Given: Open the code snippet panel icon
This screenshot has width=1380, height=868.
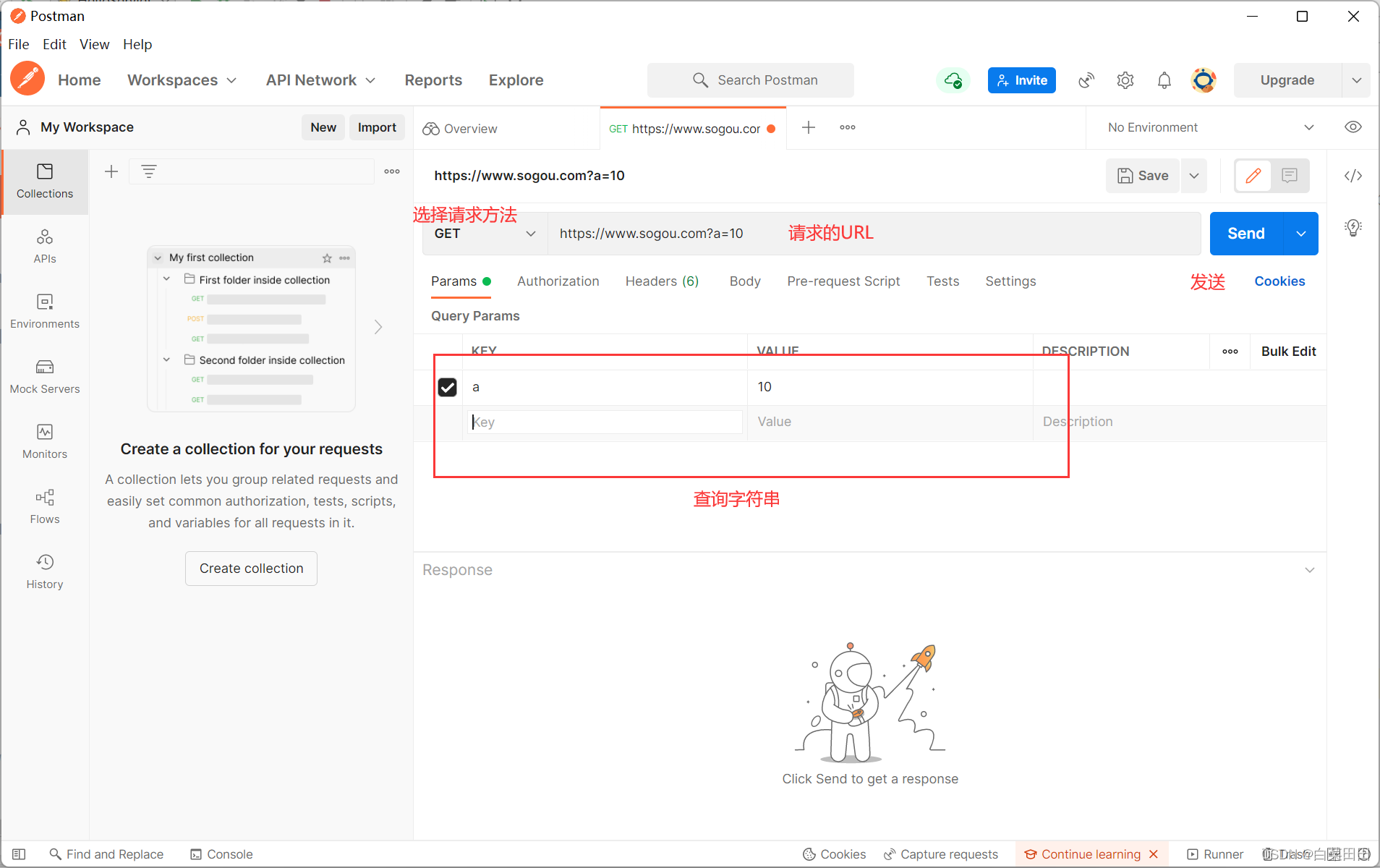Looking at the screenshot, I should coord(1353,176).
